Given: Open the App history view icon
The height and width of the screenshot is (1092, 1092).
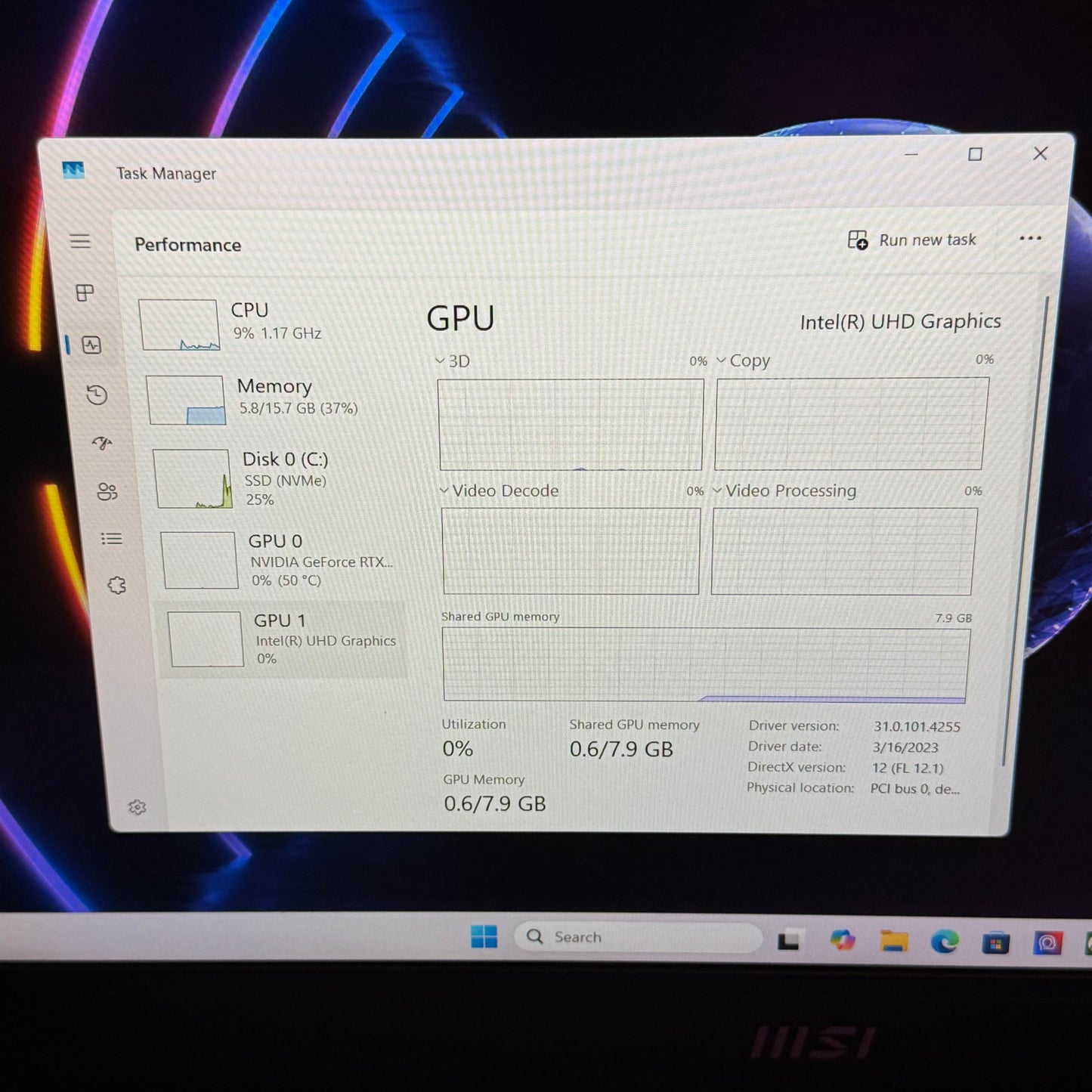Looking at the screenshot, I should click(97, 395).
